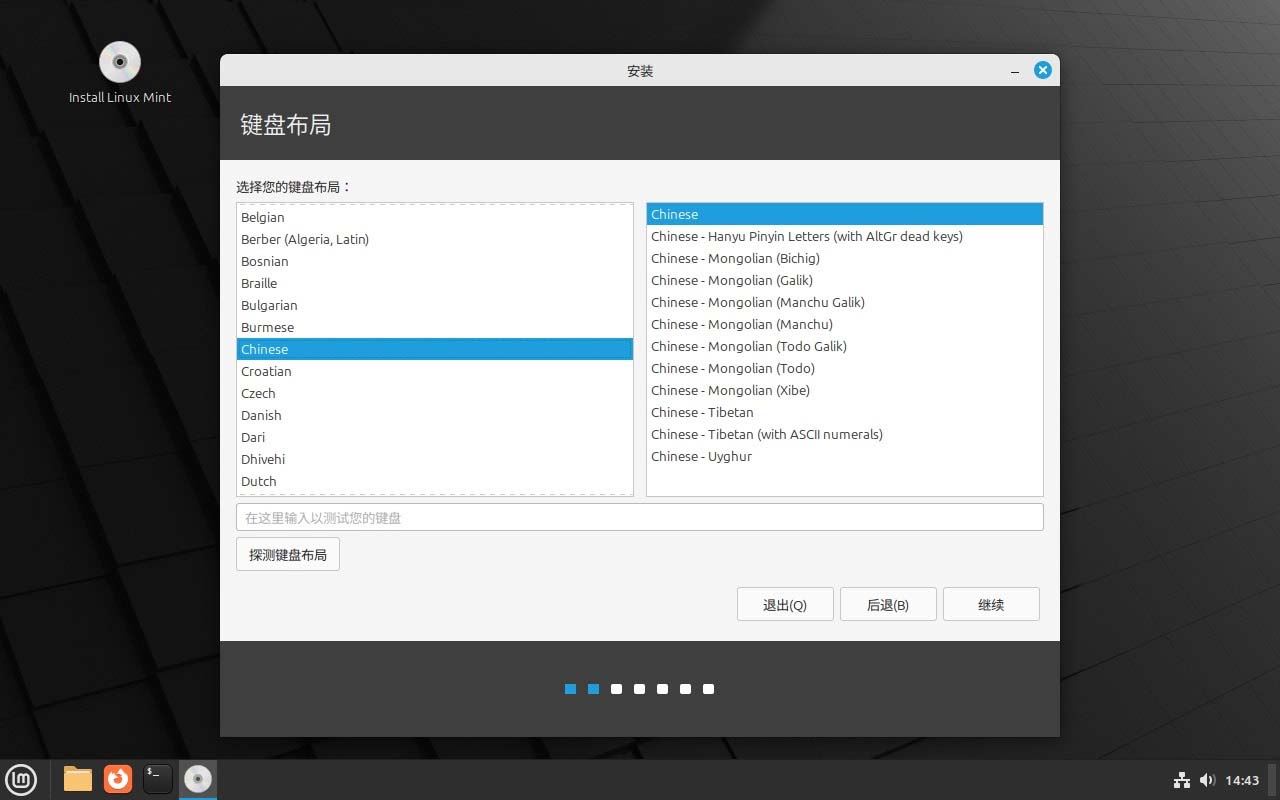
Task: Open the Linux Mint start menu
Action: (x=21, y=779)
